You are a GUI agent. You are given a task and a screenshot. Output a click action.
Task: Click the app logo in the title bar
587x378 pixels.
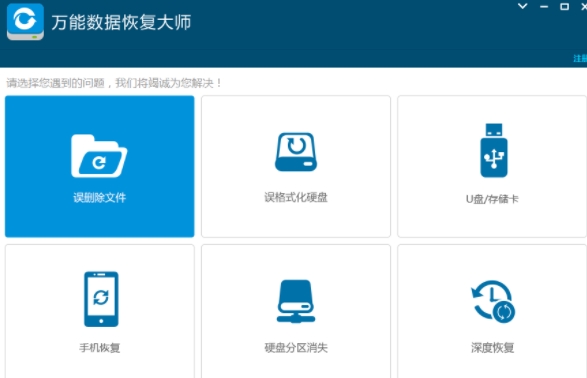tap(25, 22)
